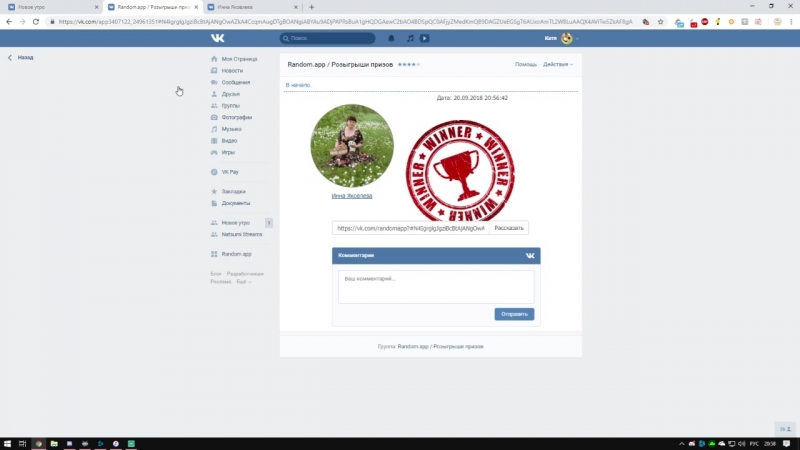This screenshot has width=800, height=450.
Task: Open the Катя profile menu
Action: 558,38
